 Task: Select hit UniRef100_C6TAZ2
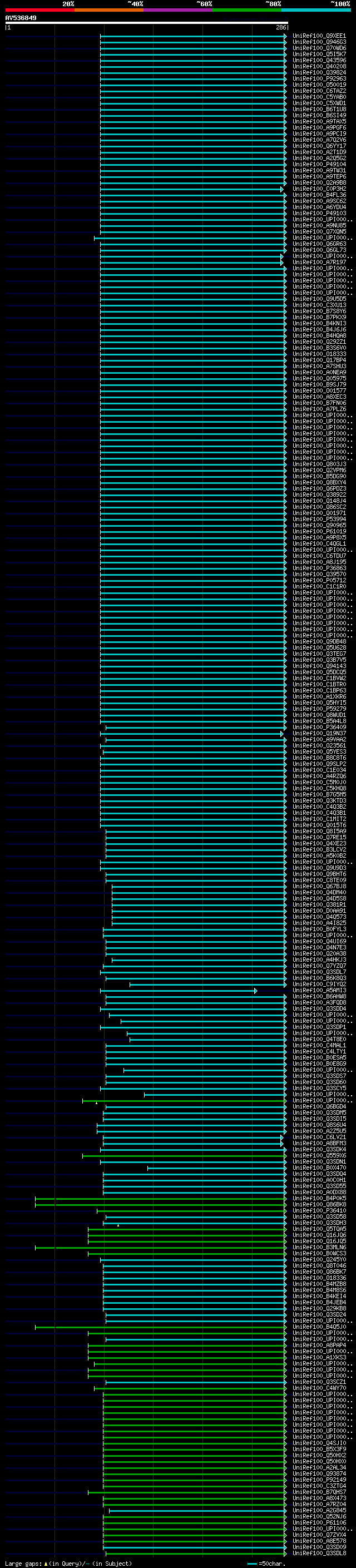click(x=319, y=91)
